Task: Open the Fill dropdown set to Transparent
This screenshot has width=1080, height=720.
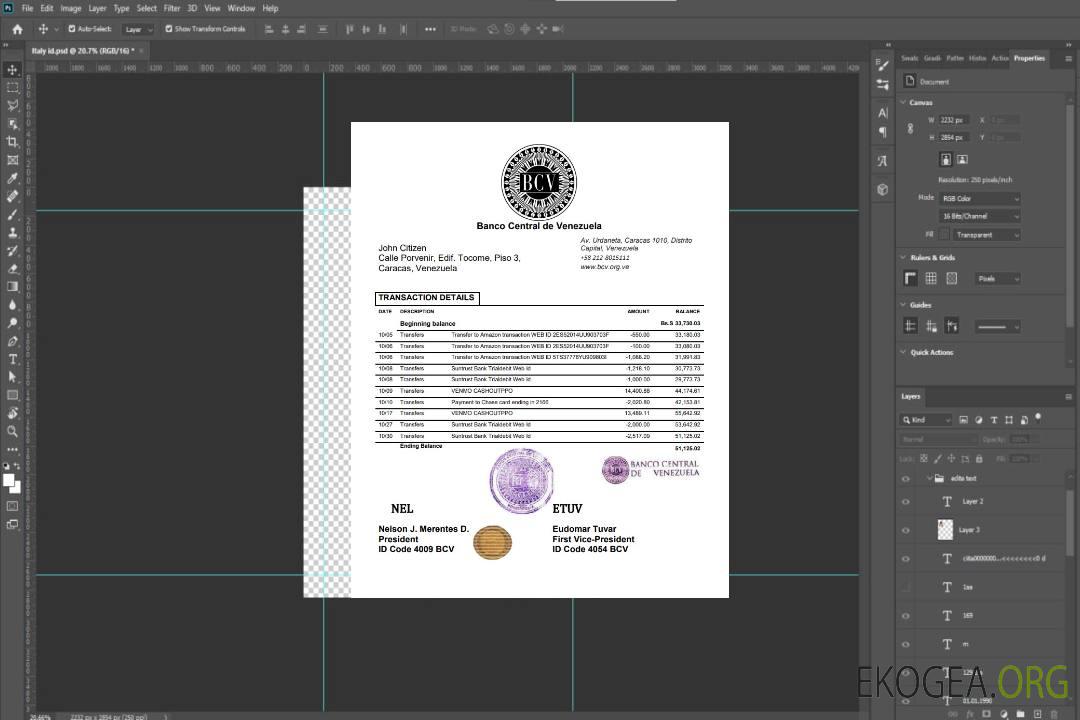Action: coord(987,235)
